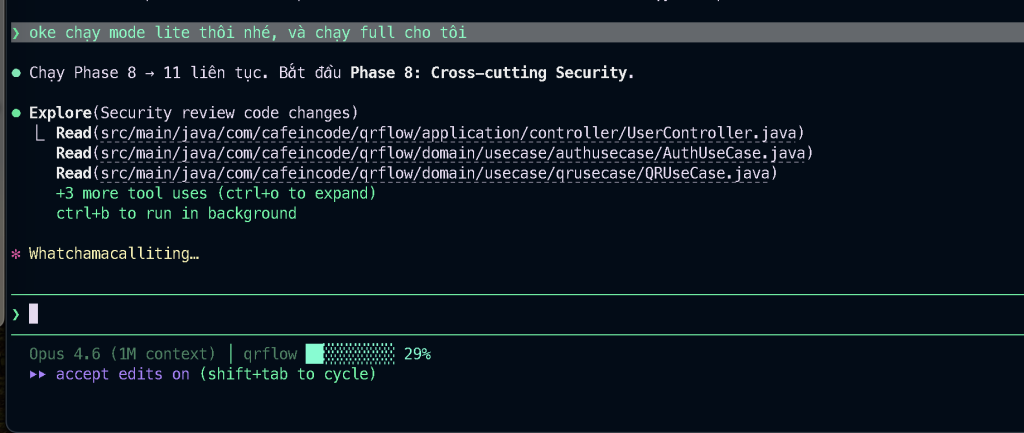This screenshot has width=1024, height=433.
Task: Click the pink asterisk spinner icon
Action: coord(15,254)
